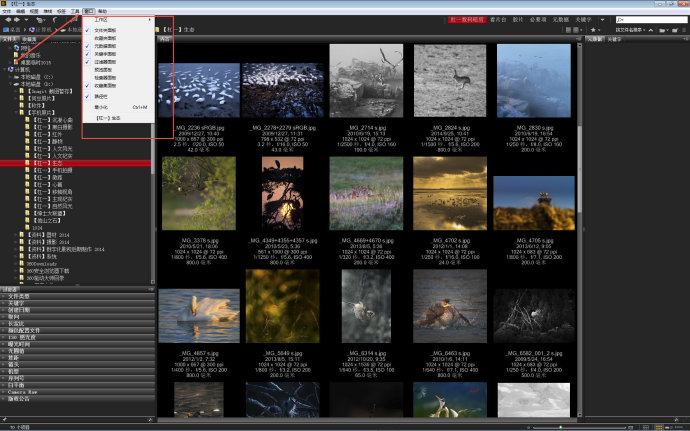The width and height of the screenshot is (690, 431).
Task: Create a new folder with folder icon
Action: [x=675, y=30]
